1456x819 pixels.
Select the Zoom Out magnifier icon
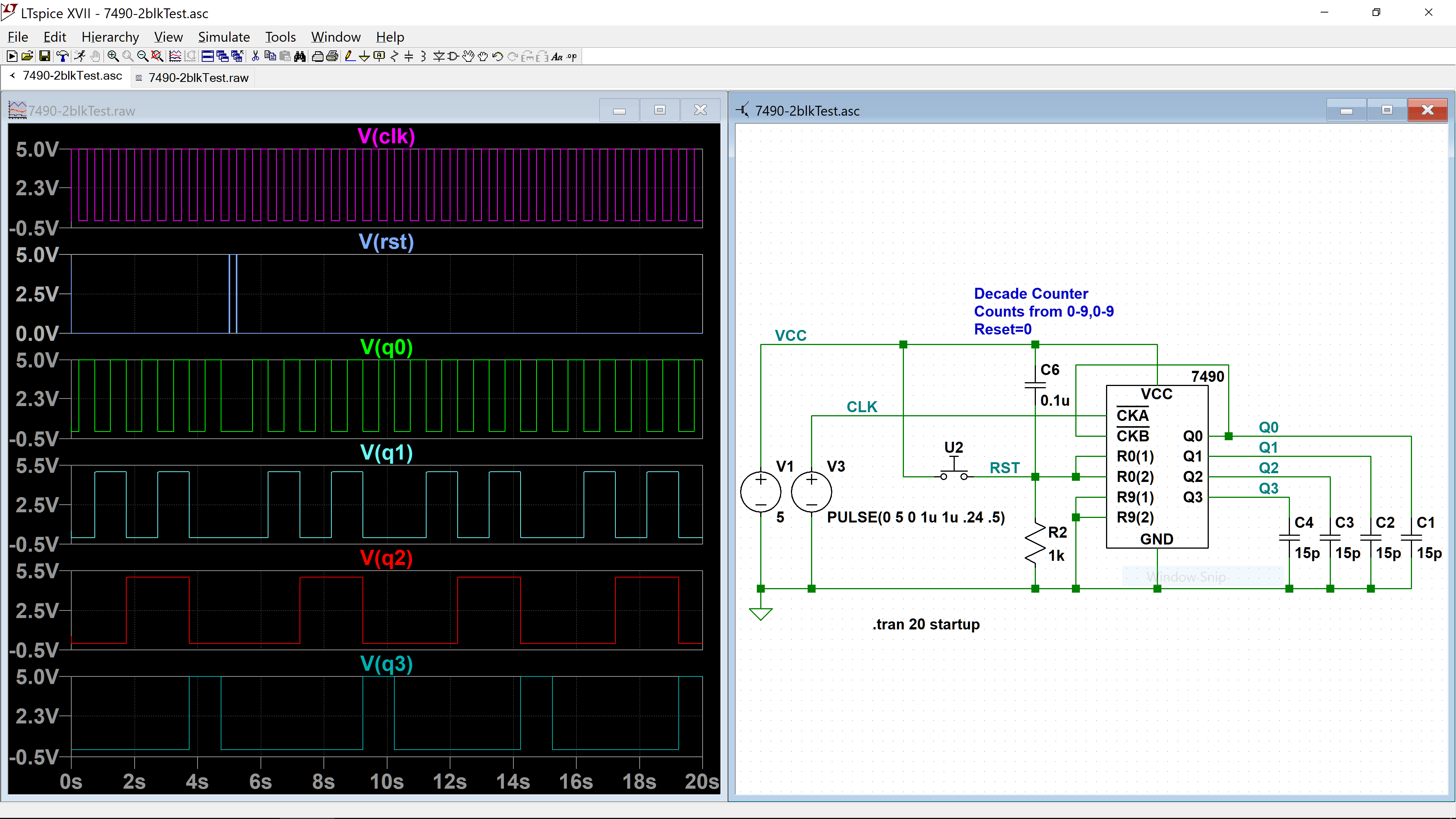tap(143, 56)
